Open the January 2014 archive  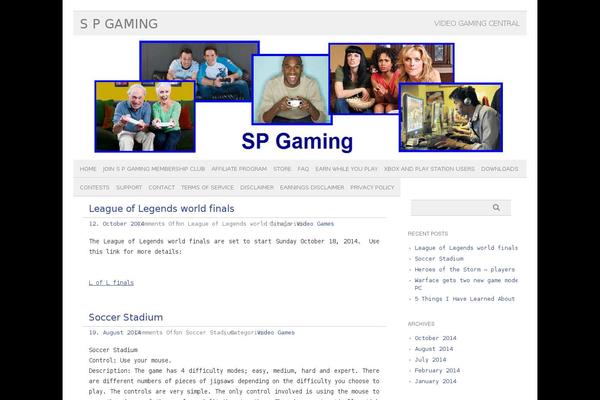(x=435, y=381)
